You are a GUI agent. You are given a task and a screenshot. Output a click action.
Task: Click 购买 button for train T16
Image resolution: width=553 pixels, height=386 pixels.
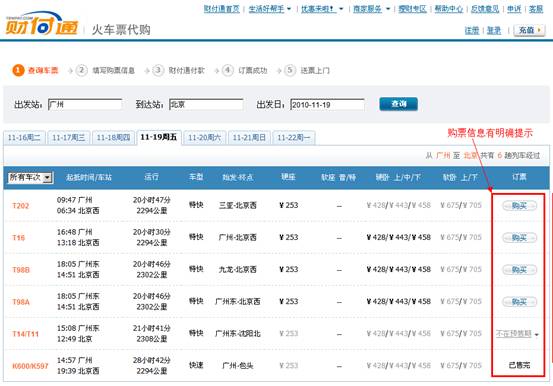(x=519, y=238)
